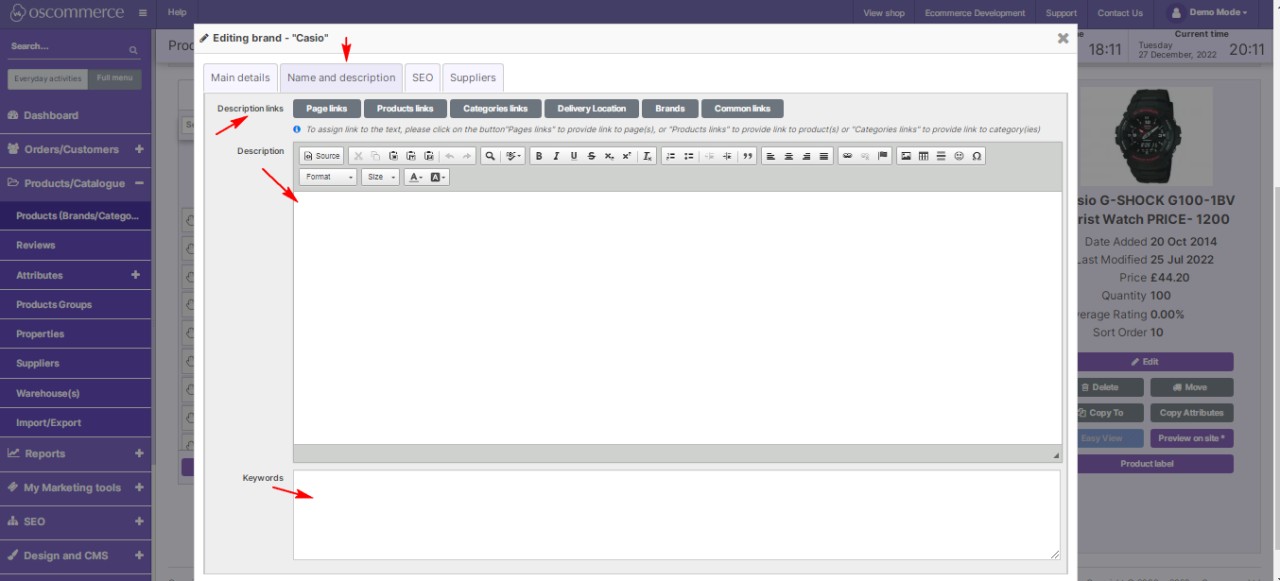The height and width of the screenshot is (581, 1280).
Task: Insert a table into the description
Action: [924, 156]
